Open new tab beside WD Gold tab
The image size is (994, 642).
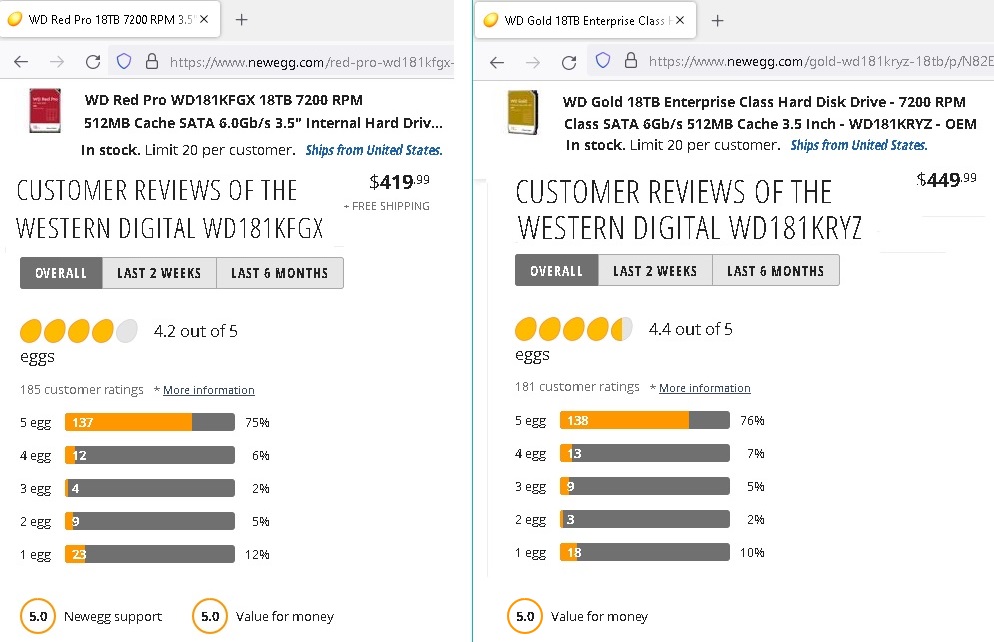click(717, 20)
